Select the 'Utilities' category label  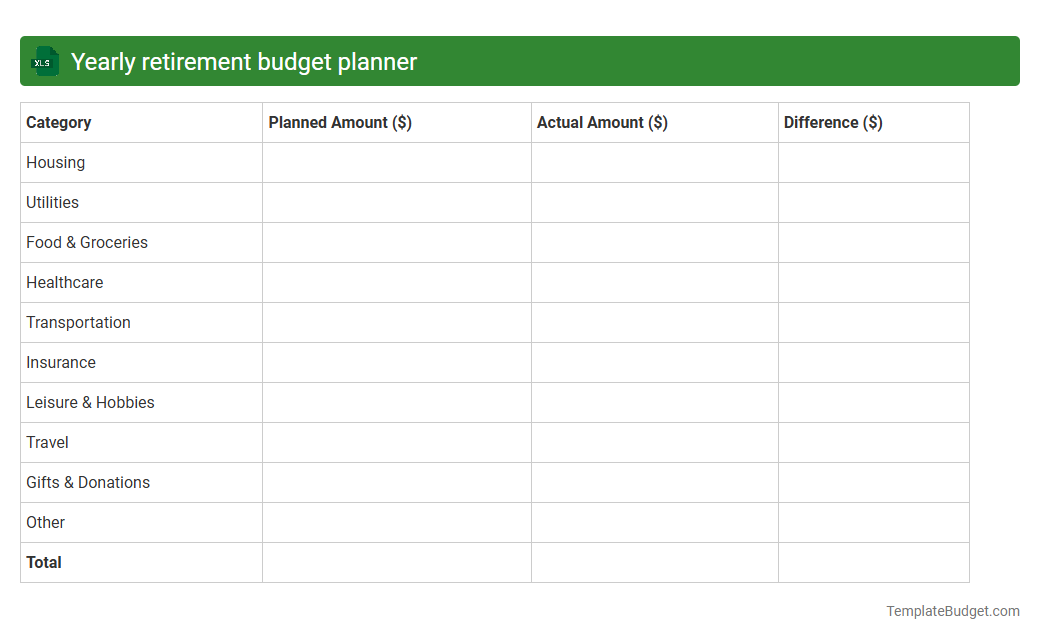(52, 202)
